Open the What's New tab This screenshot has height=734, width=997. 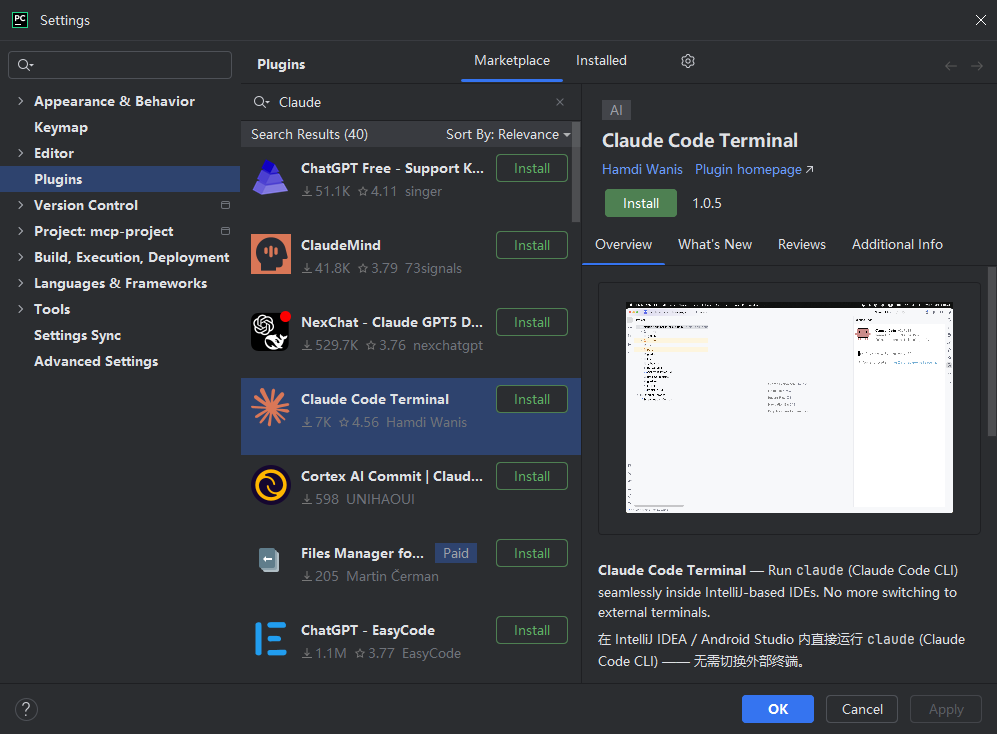click(715, 244)
